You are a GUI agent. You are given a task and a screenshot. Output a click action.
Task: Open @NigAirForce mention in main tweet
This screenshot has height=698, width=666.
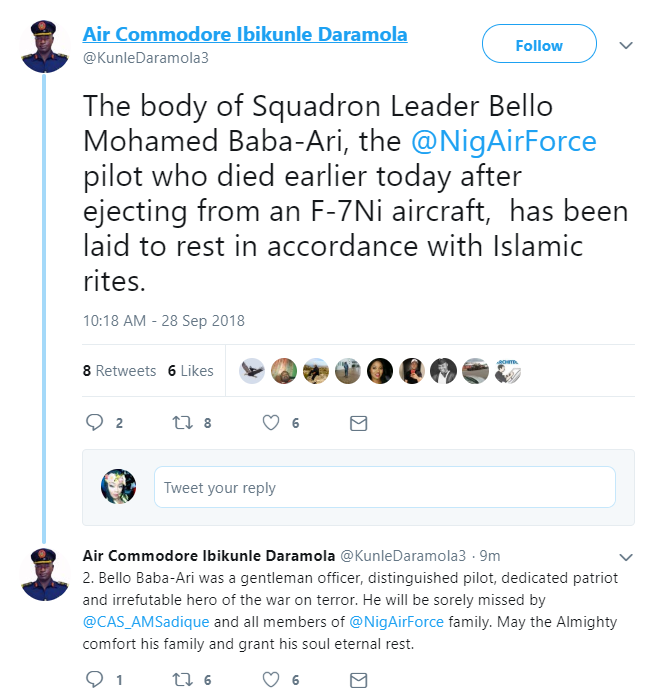click(x=504, y=141)
